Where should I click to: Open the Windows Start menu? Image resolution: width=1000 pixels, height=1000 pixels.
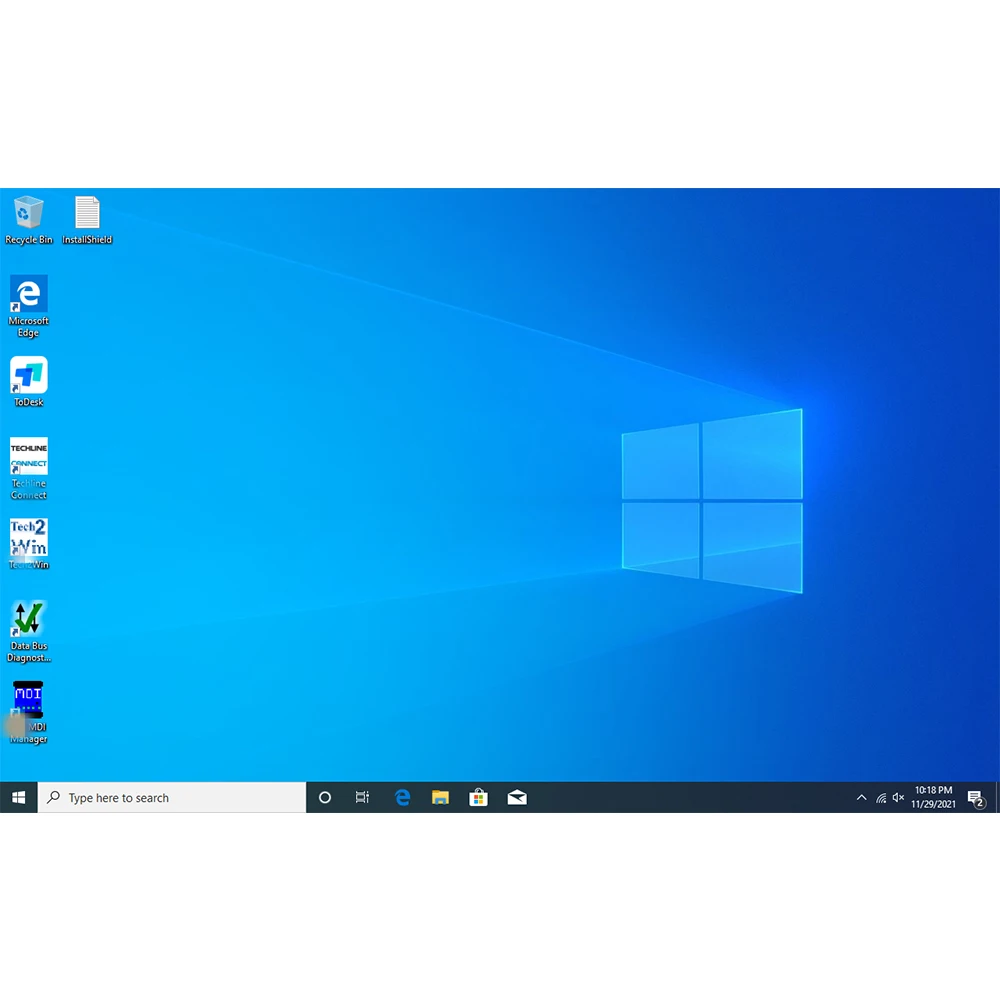point(18,797)
